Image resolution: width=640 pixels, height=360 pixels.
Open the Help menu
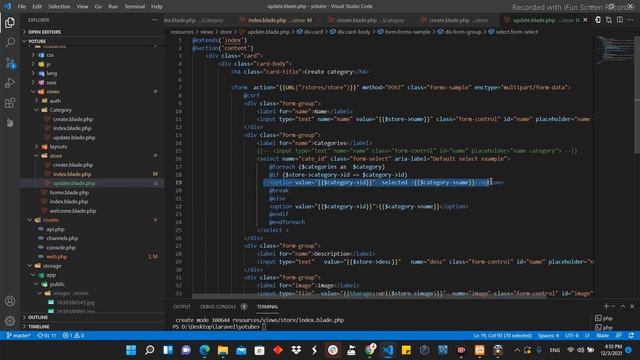(157, 7)
